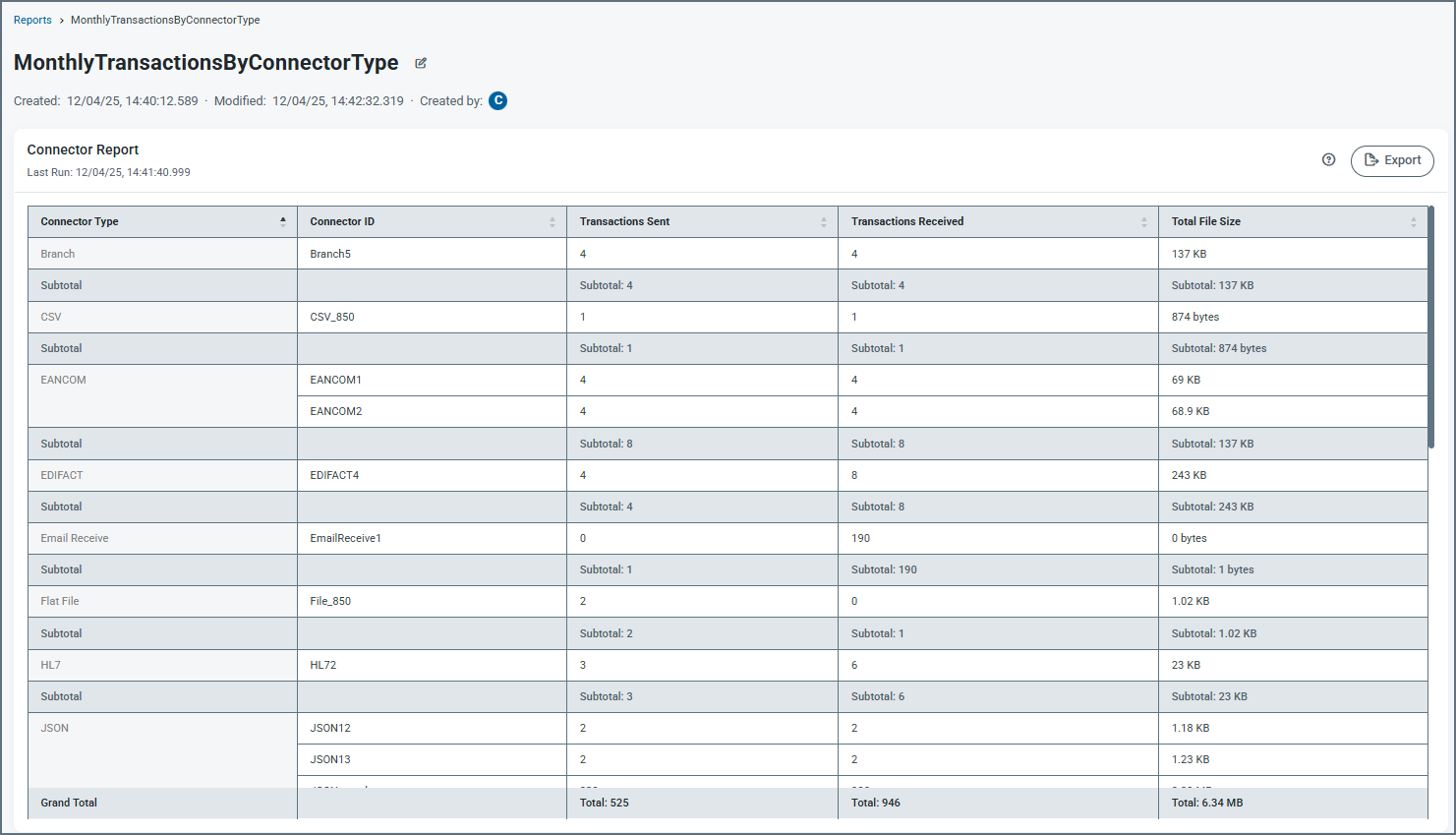Sort by Total File Size arrows

(x=1414, y=222)
